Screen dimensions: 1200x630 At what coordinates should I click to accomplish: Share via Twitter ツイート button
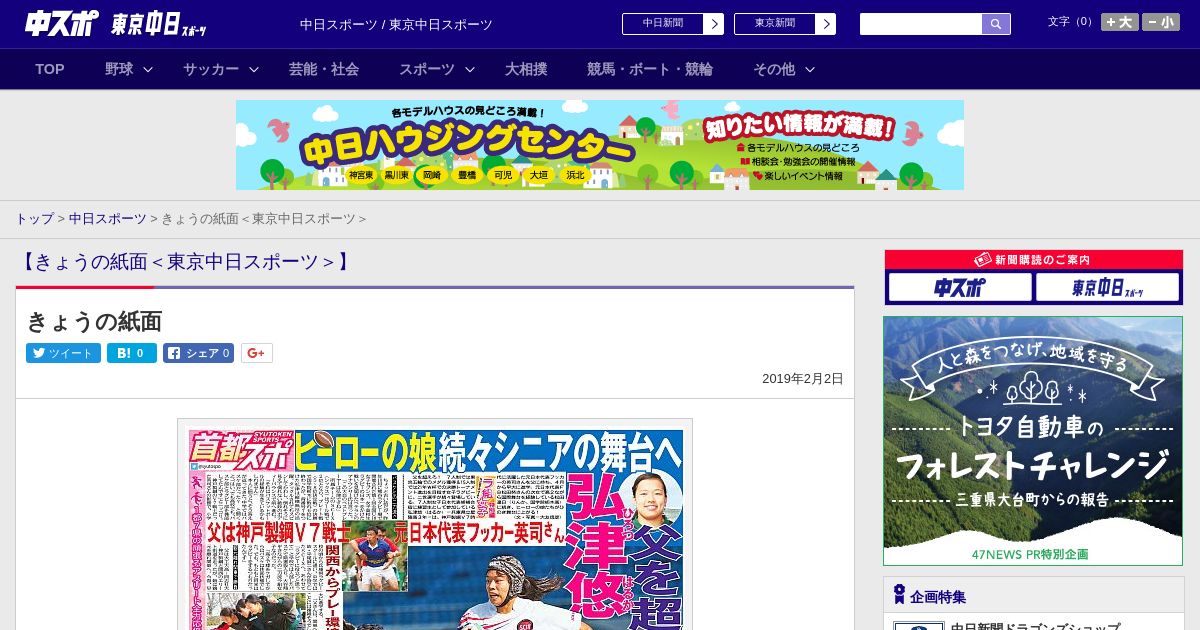point(63,353)
